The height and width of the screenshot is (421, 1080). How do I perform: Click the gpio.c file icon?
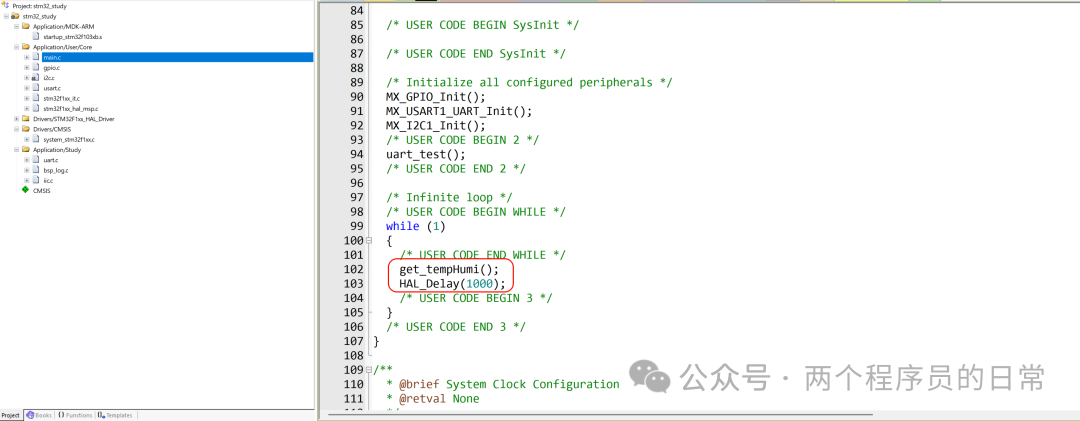click(x=36, y=68)
